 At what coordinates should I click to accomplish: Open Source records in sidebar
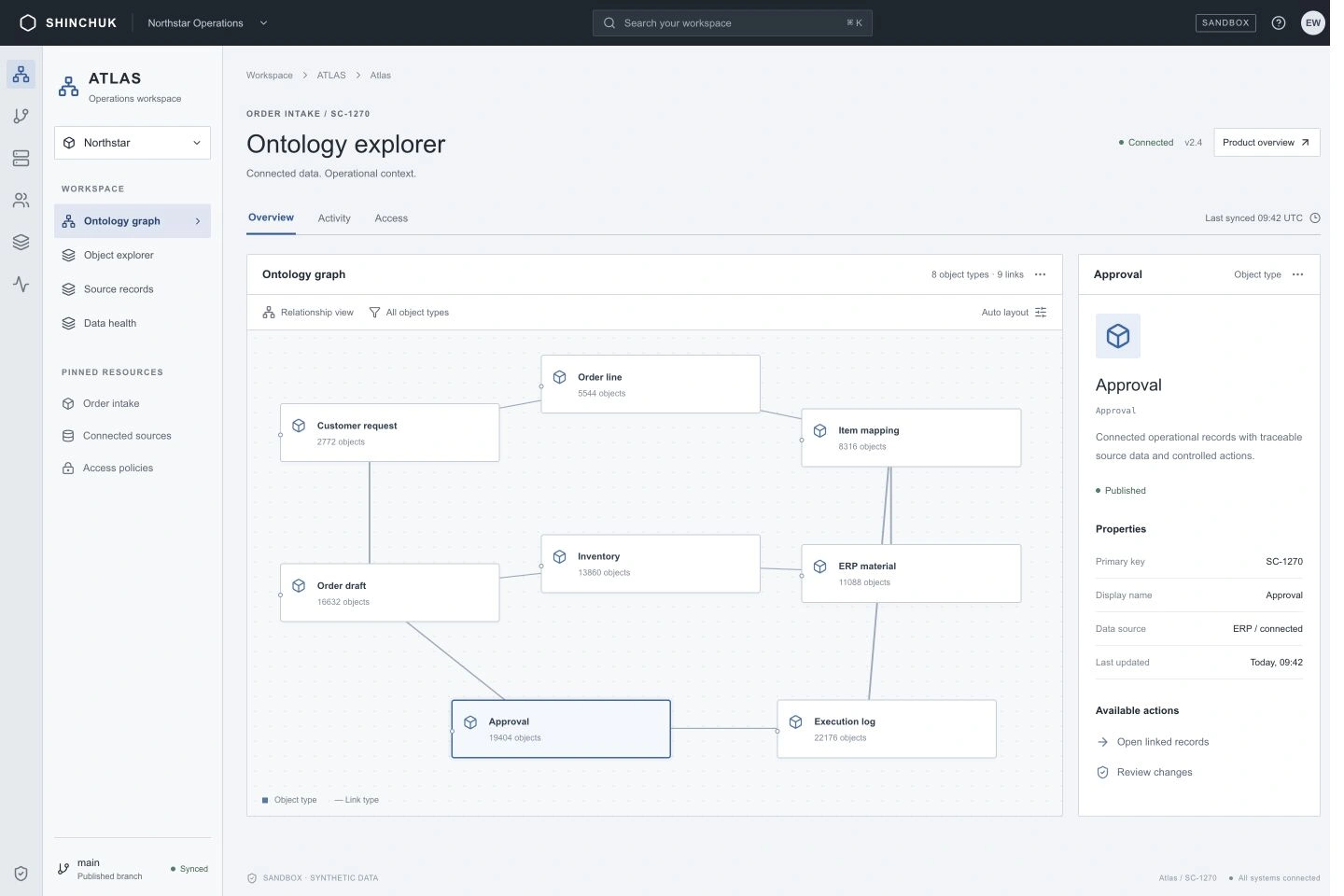point(133,289)
